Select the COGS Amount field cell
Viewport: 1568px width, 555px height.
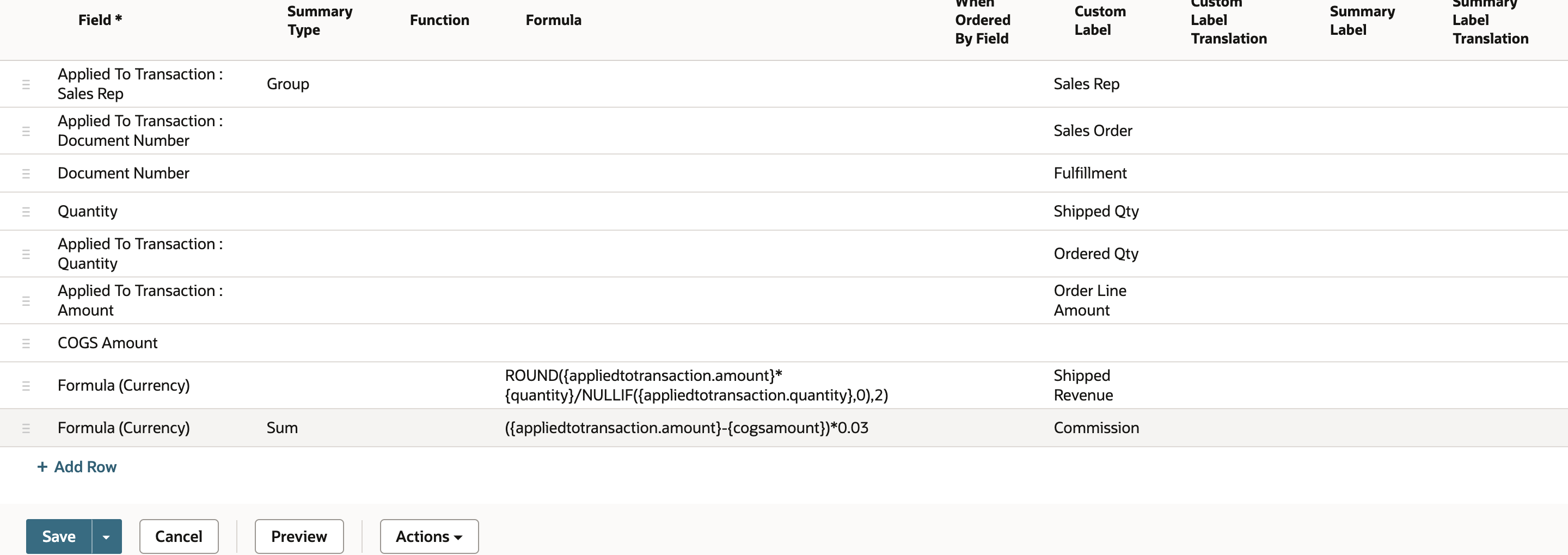click(x=108, y=343)
